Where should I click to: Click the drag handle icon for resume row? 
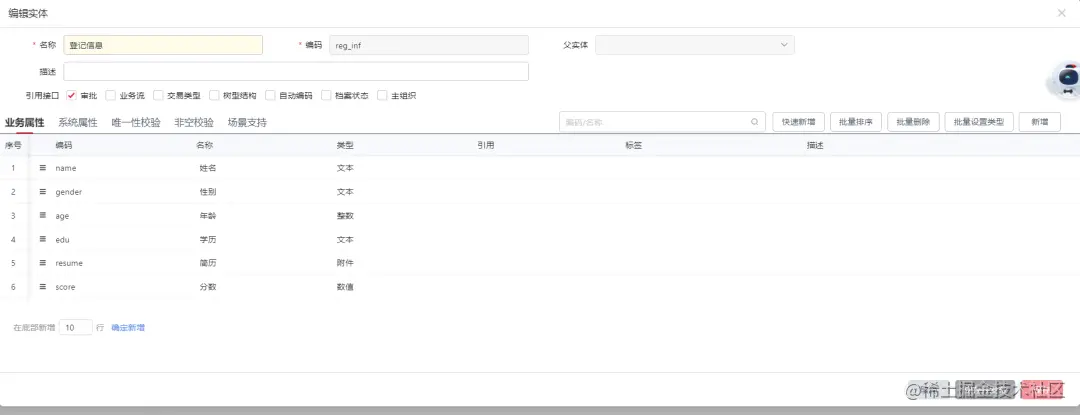(x=43, y=263)
